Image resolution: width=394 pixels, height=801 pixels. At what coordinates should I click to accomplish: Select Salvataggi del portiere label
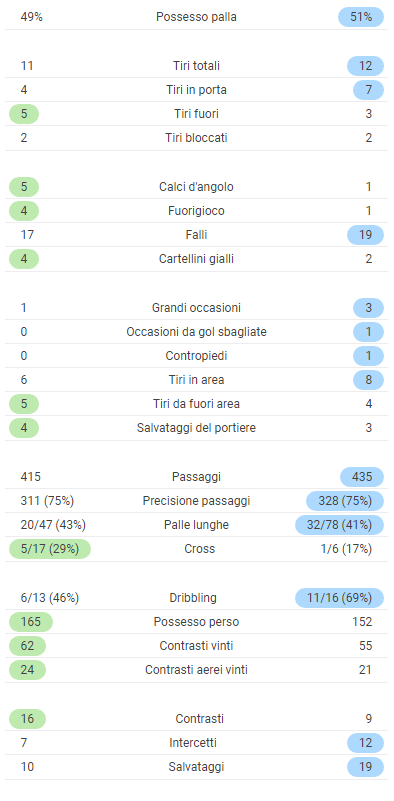(x=196, y=428)
